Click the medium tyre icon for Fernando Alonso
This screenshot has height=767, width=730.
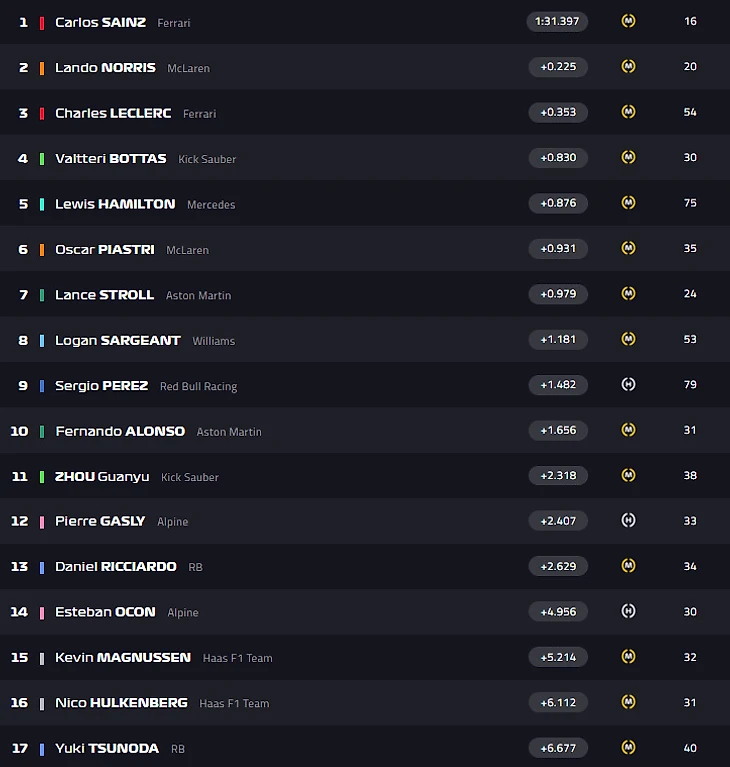(x=628, y=430)
